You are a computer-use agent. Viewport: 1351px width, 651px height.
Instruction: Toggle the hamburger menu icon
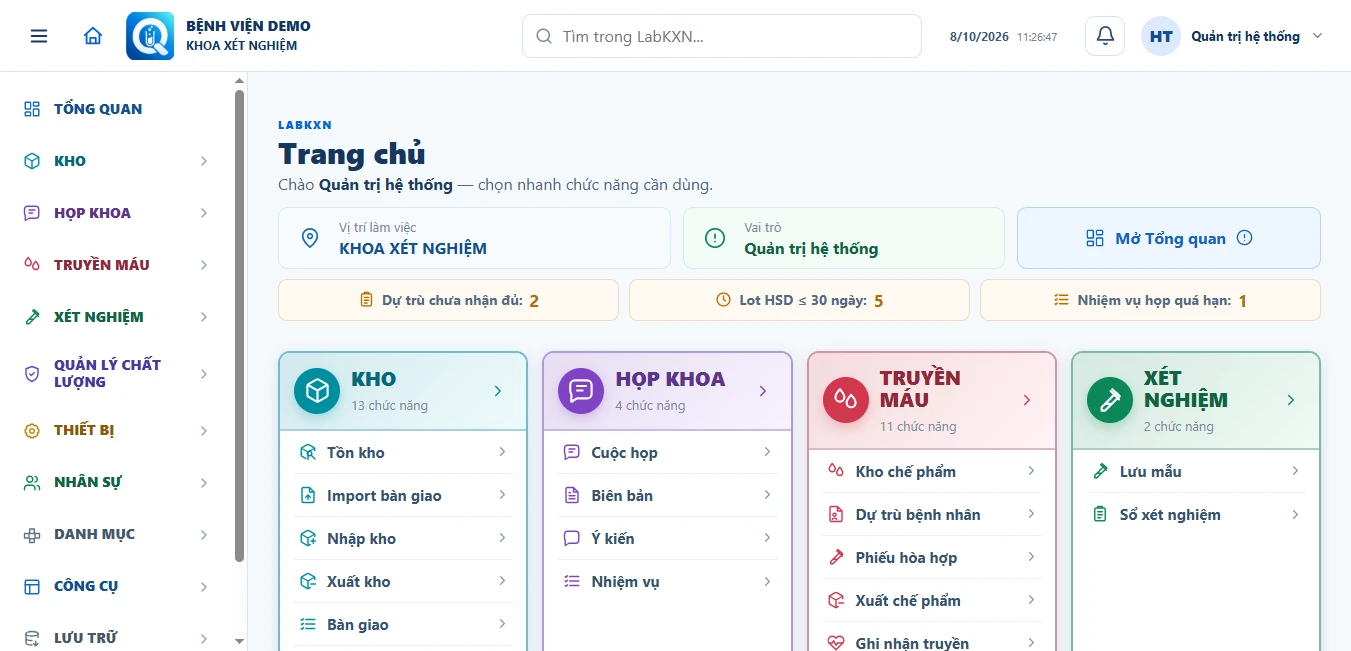(39, 36)
